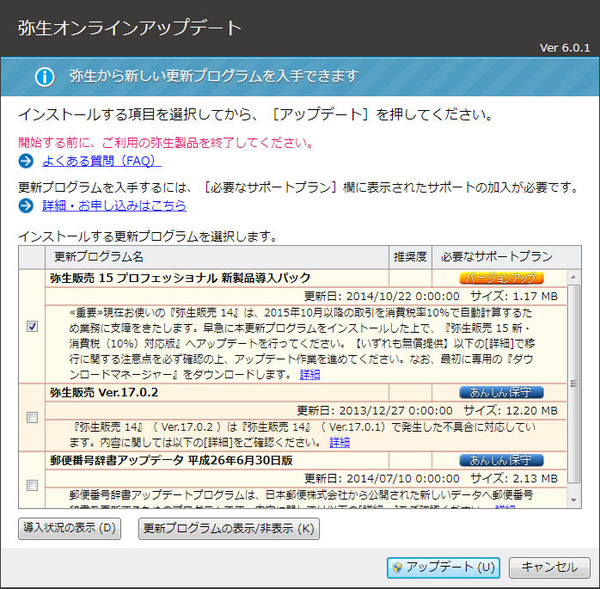Click the arrow icon beside the FAQ link
600x589 pixels.
click(x=26, y=161)
